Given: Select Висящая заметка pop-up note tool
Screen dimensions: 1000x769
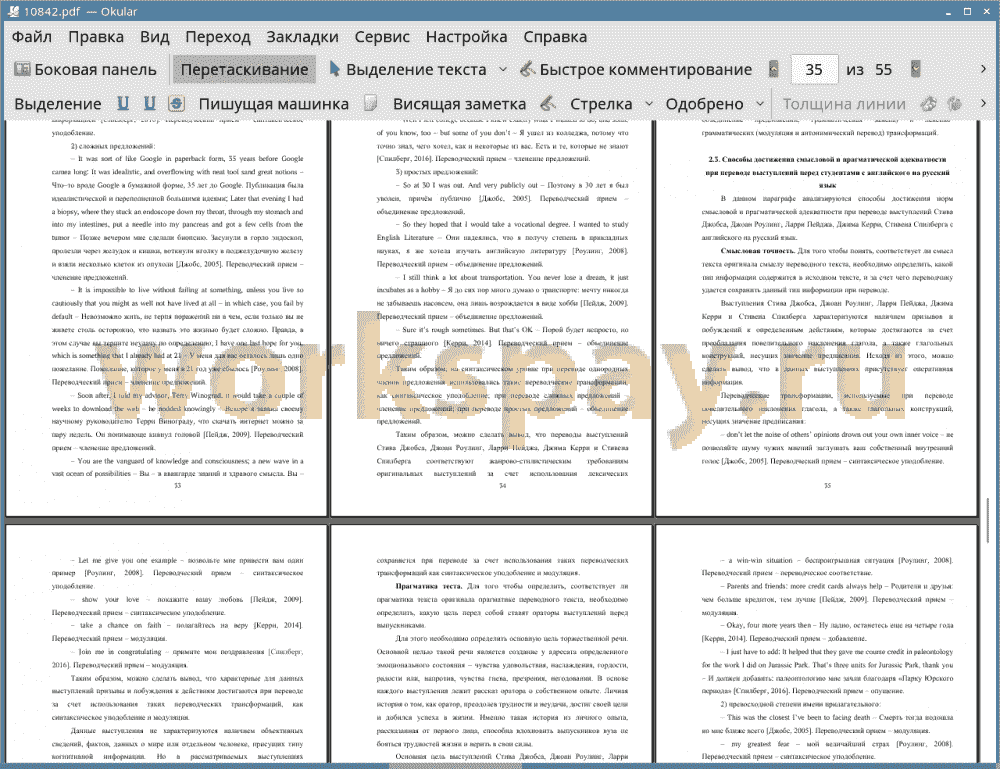Looking at the screenshot, I should point(459,104).
